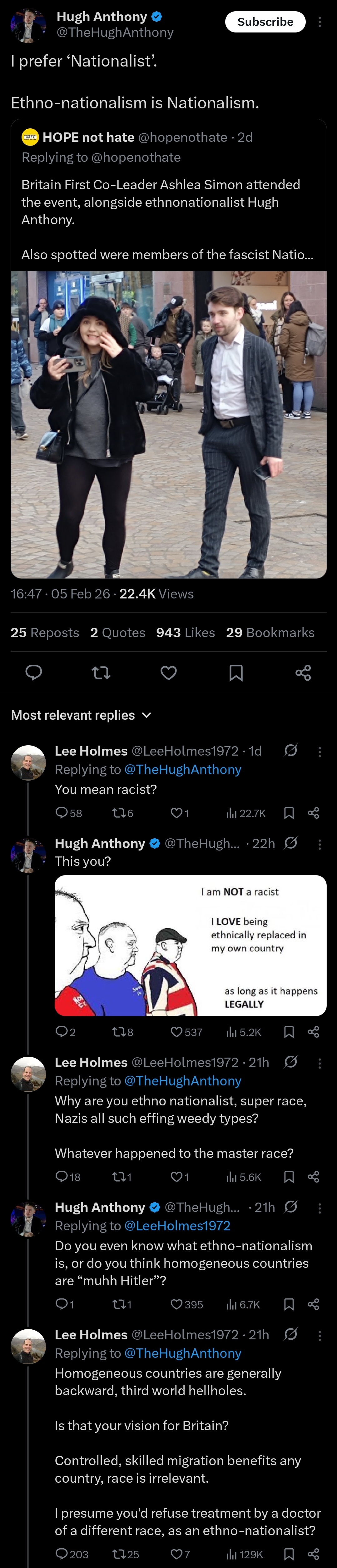The width and height of the screenshot is (337, 1568).
Task: Share the "Homogeneous countries" reply
Action: (313, 1554)
